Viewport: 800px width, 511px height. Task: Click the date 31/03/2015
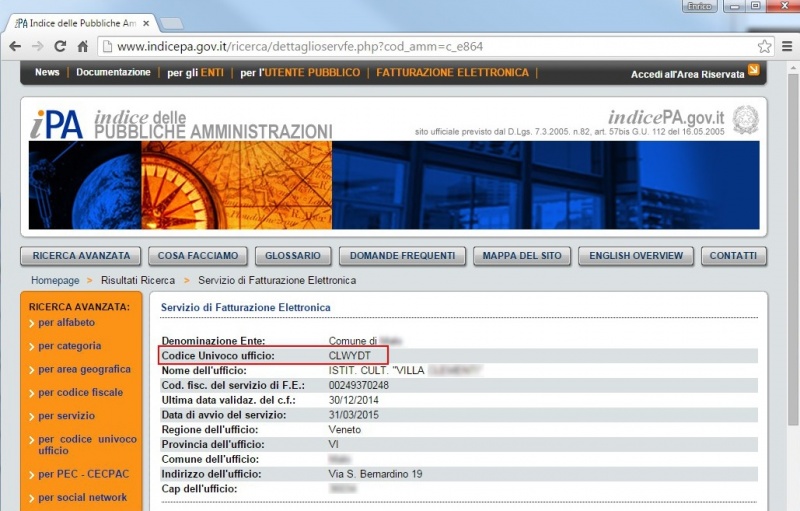click(354, 415)
